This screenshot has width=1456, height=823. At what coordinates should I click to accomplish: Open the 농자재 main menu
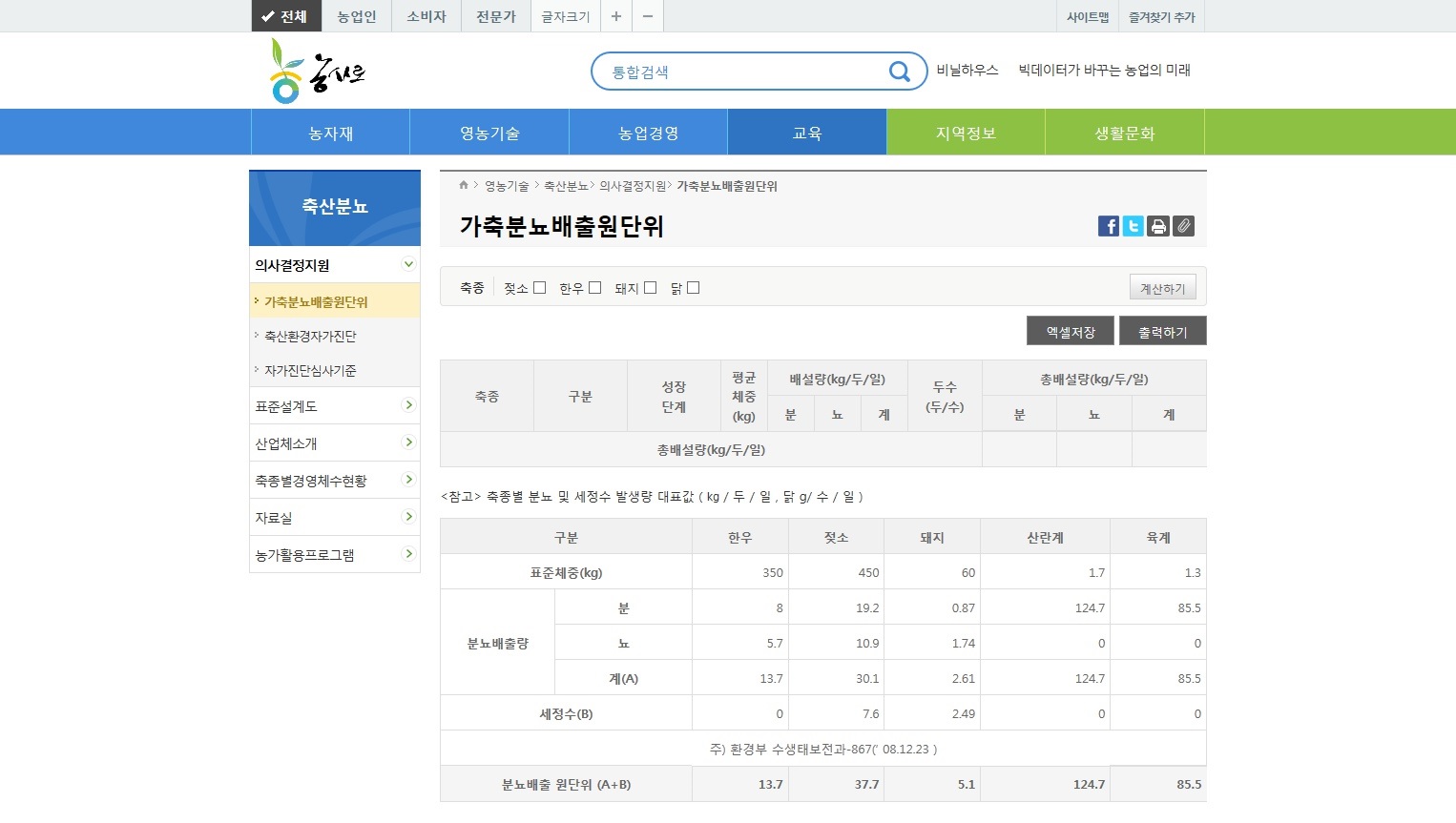330,133
